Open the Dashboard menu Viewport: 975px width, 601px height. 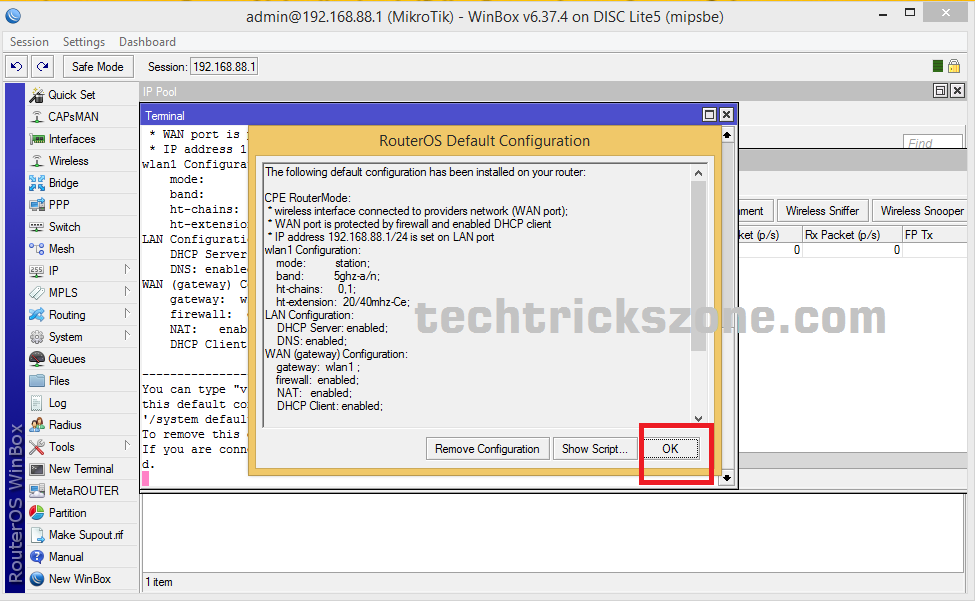[x=147, y=42]
